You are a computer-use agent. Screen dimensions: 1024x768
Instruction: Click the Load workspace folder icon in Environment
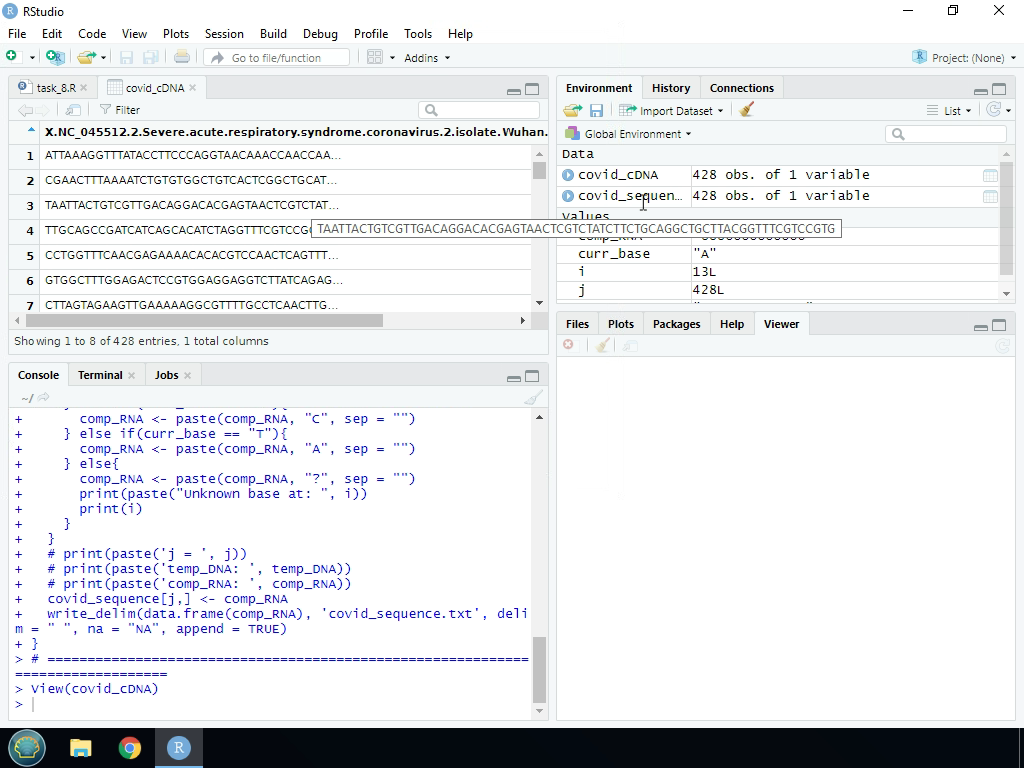572,110
